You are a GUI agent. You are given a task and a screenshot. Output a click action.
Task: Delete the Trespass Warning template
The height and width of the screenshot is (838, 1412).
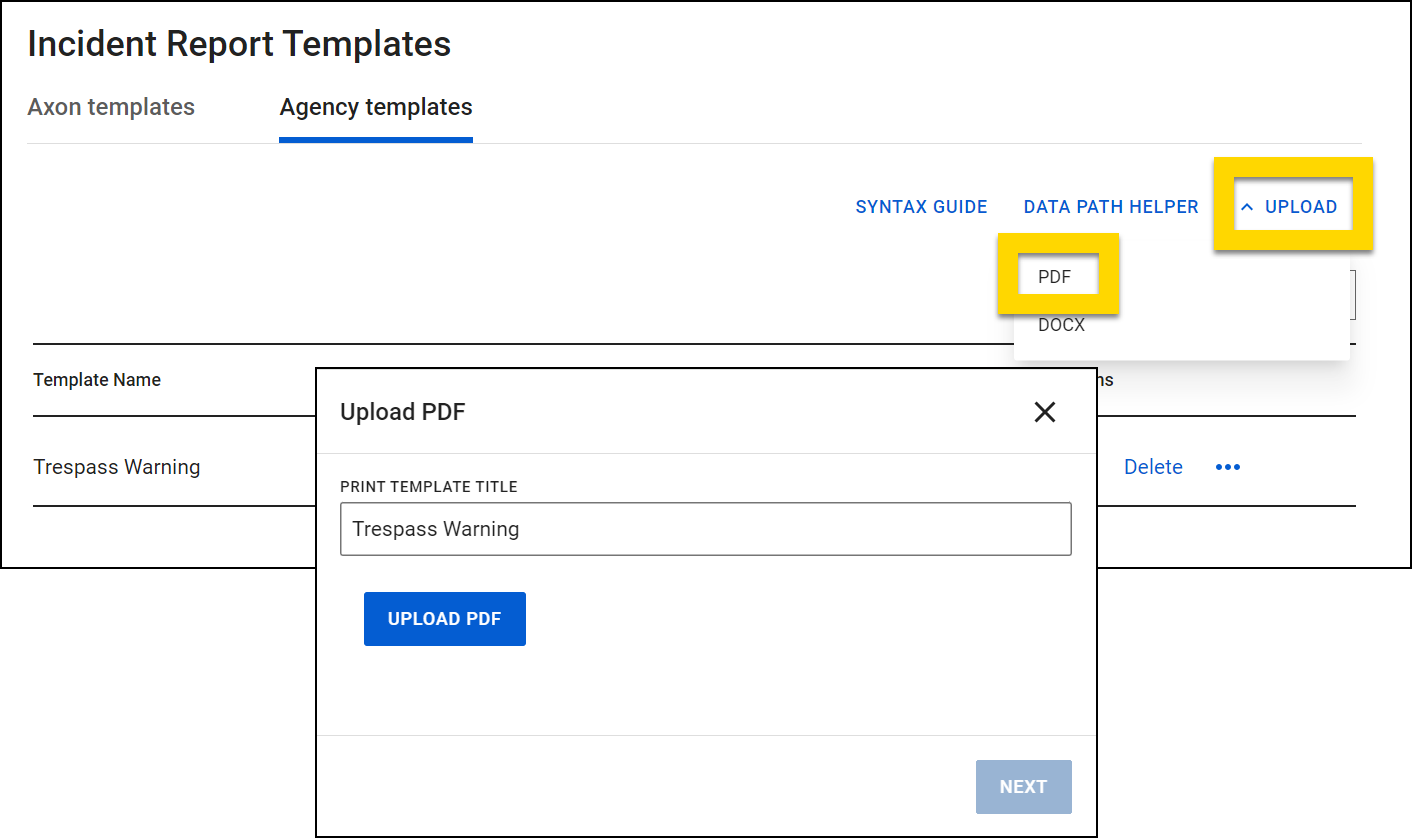pyautogui.click(x=1153, y=467)
